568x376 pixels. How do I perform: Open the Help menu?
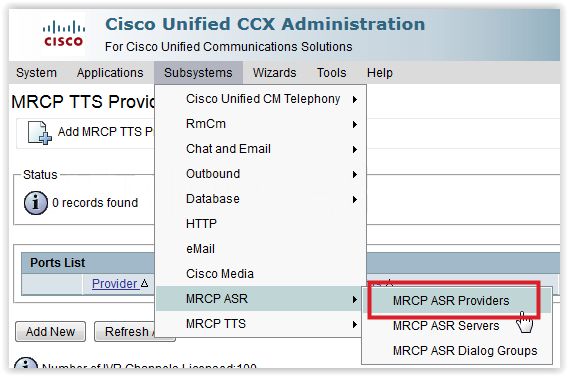(x=380, y=73)
